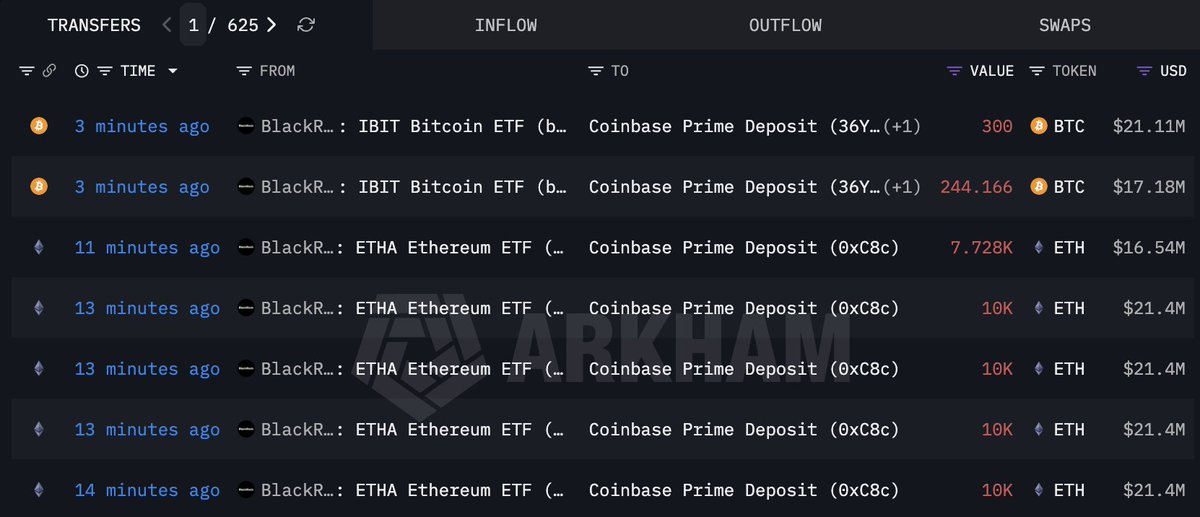Viewport: 1200px width, 517px height.
Task: Open the TIME column filter icon
Action: (104, 71)
